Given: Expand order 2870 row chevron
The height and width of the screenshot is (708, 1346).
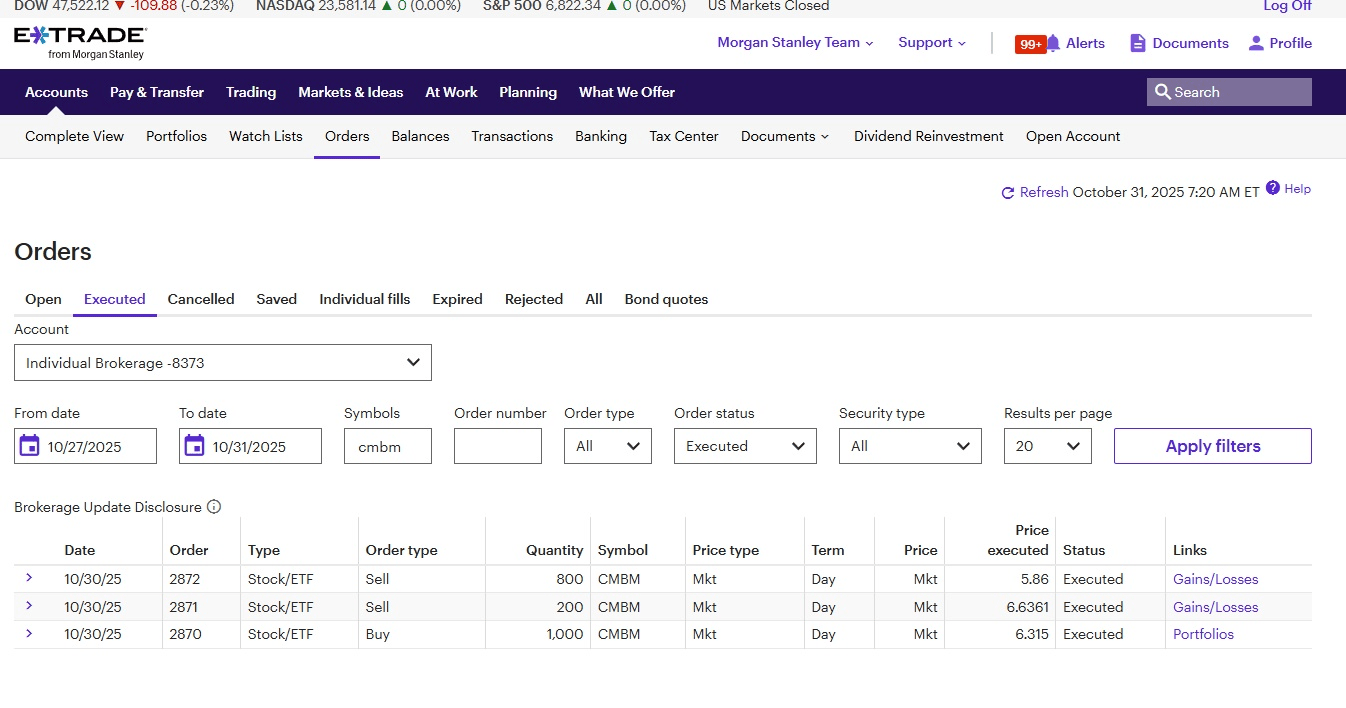Looking at the screenshot, I should tap(29, 634).
